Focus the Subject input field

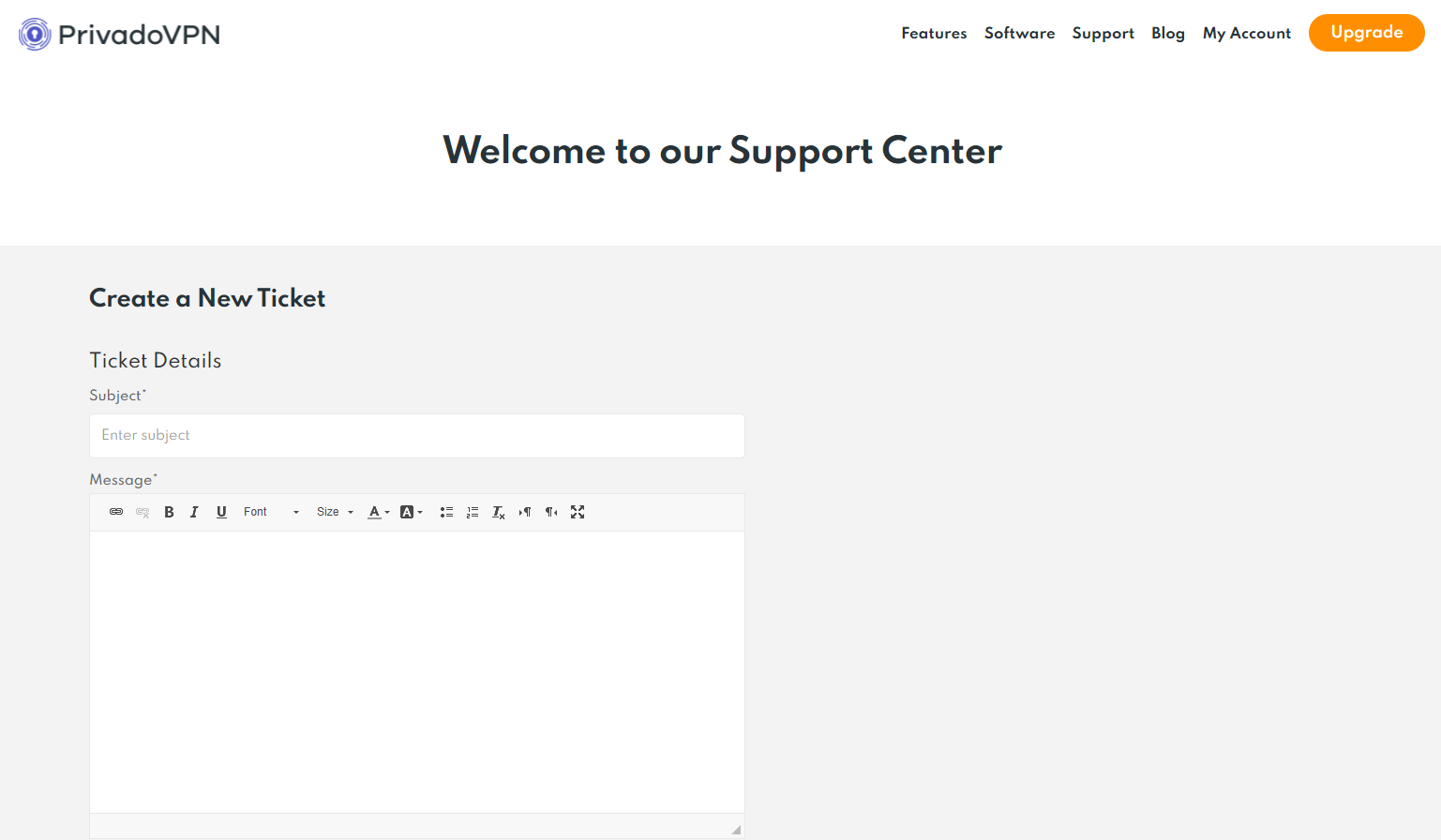click(417, 436)
